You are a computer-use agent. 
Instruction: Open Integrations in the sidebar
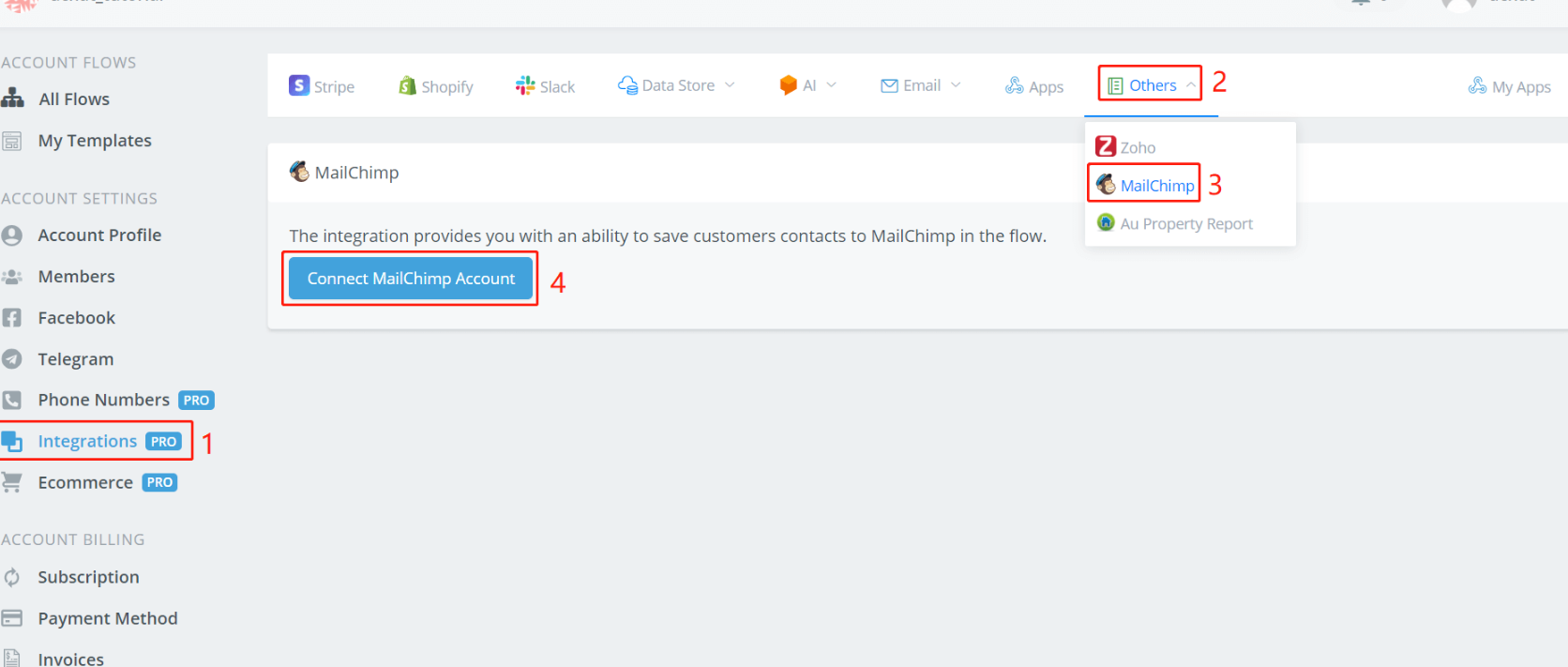(87, 441)
